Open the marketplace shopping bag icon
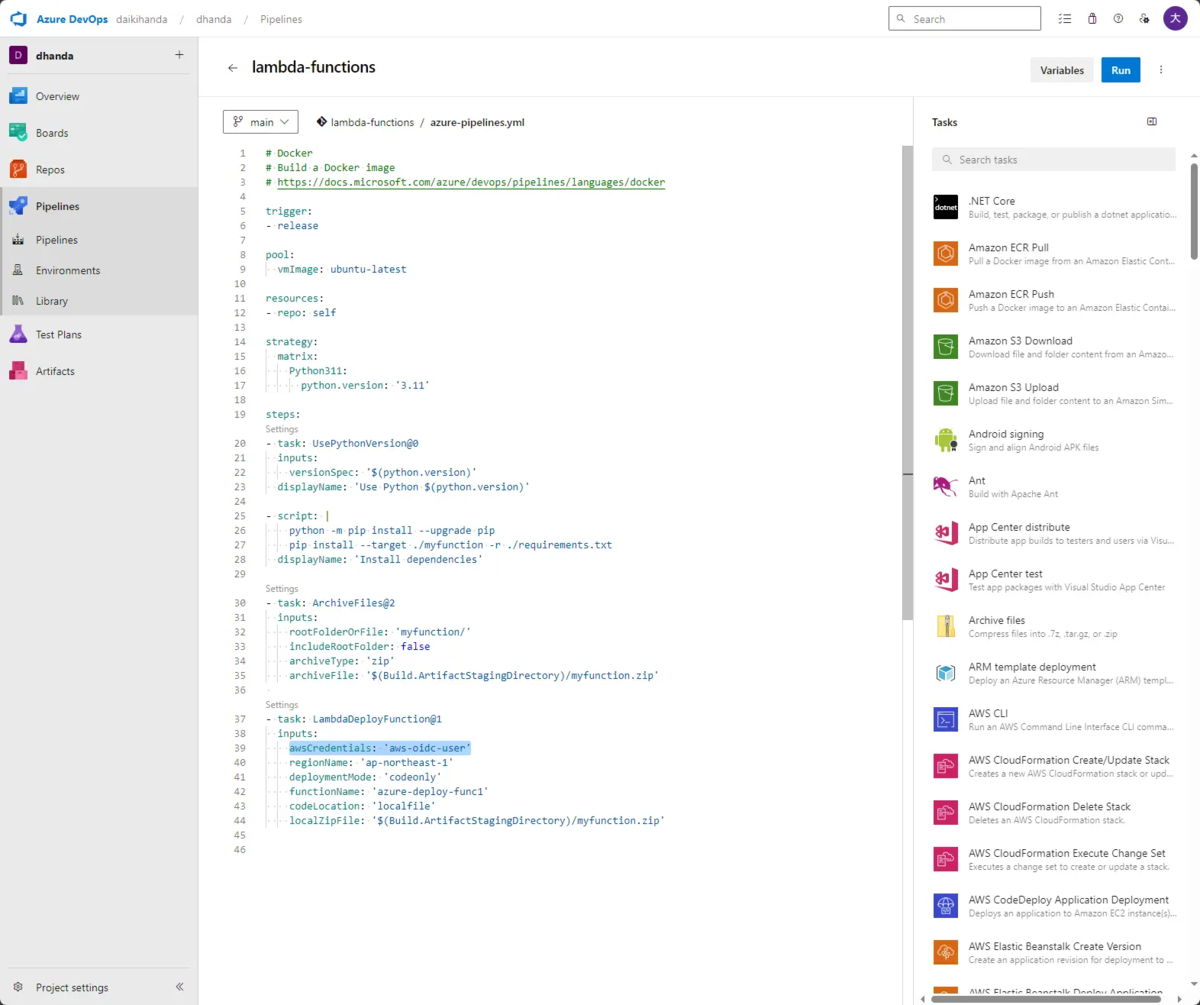Screen dimensions: 1200x1005 (1092, 19)
